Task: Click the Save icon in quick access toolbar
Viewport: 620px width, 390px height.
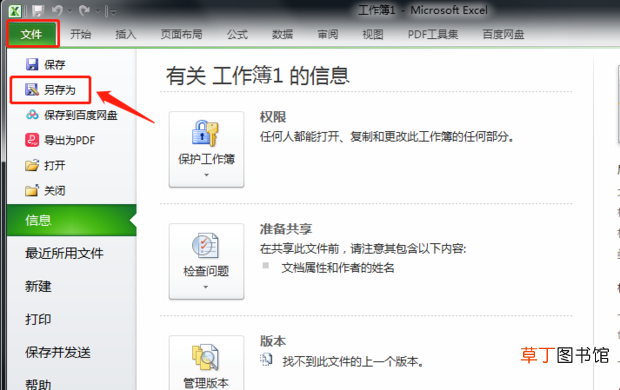Action: [38, 11]
